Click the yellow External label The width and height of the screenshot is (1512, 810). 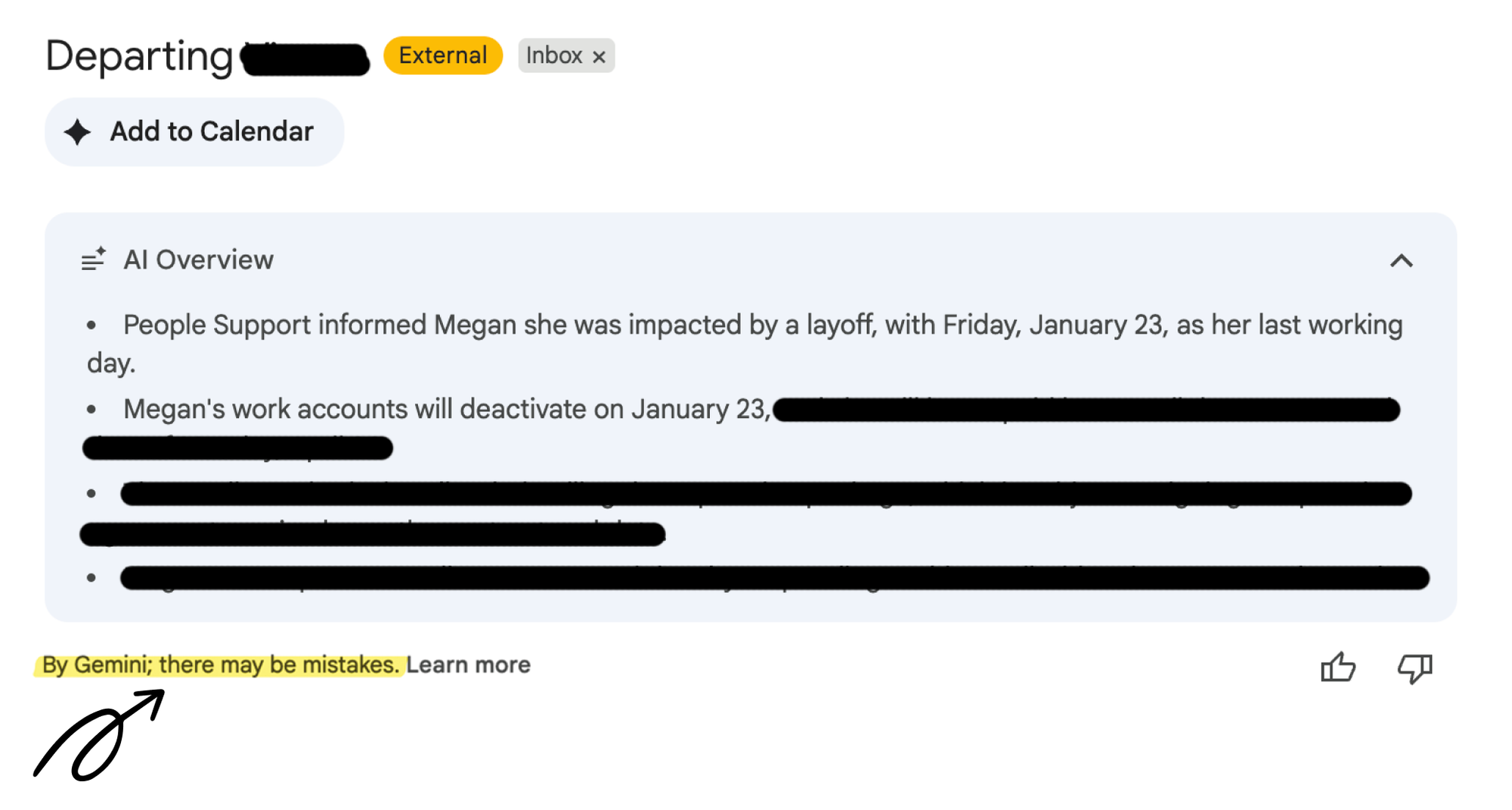tap(443, 55)
